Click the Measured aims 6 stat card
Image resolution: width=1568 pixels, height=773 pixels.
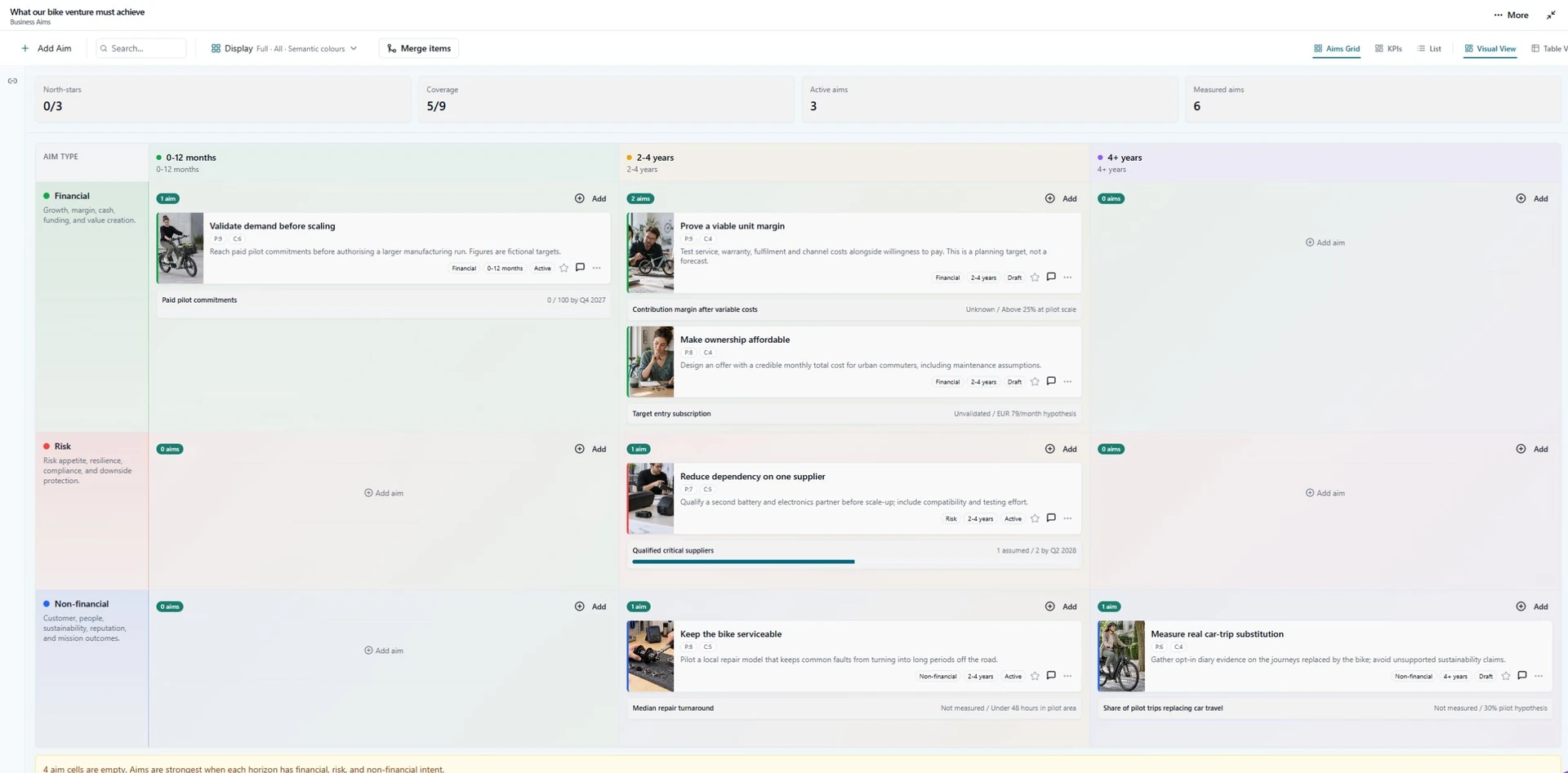(x=1373, y=99)
